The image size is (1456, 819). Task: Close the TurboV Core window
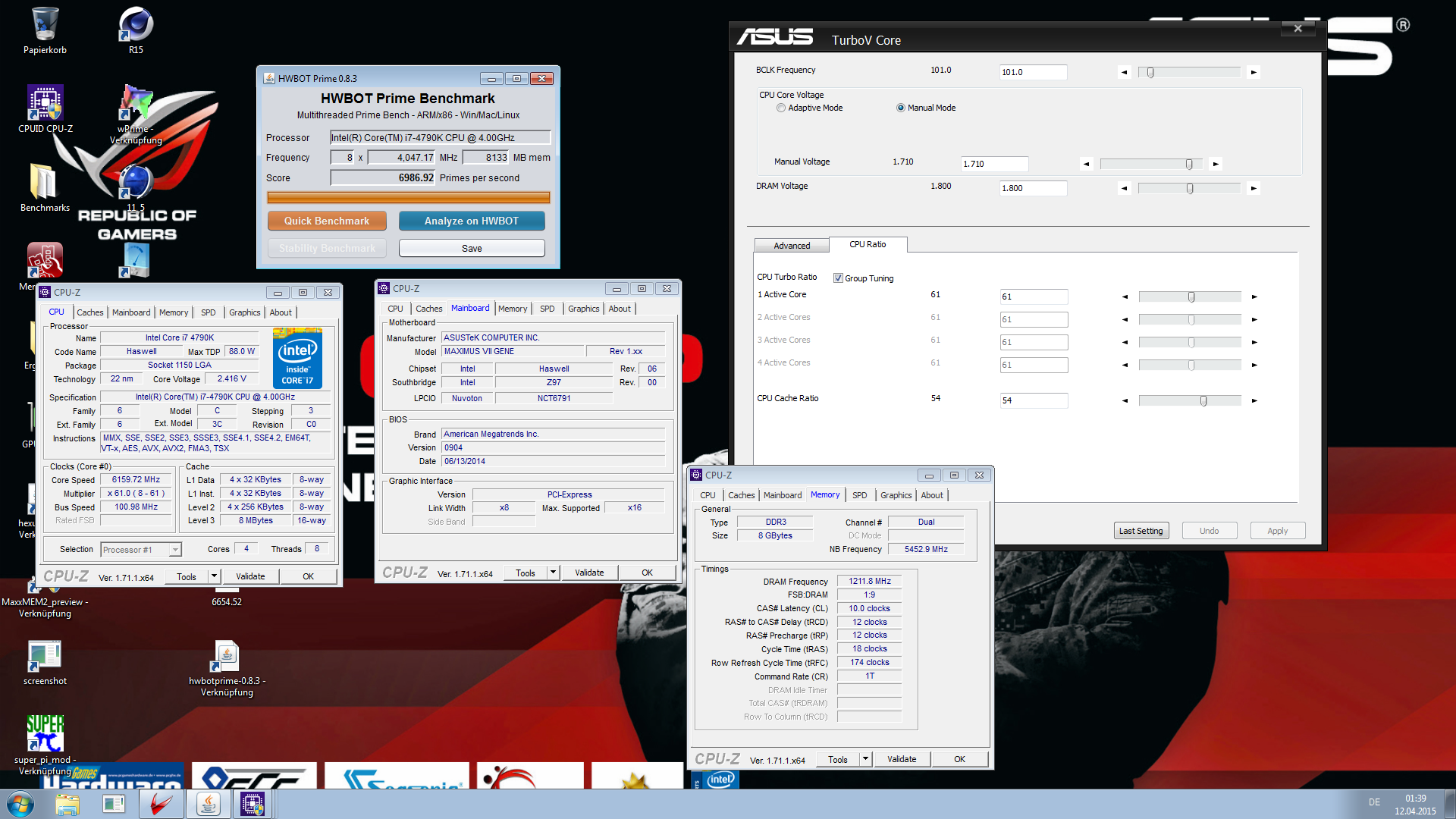point(1298,28)
